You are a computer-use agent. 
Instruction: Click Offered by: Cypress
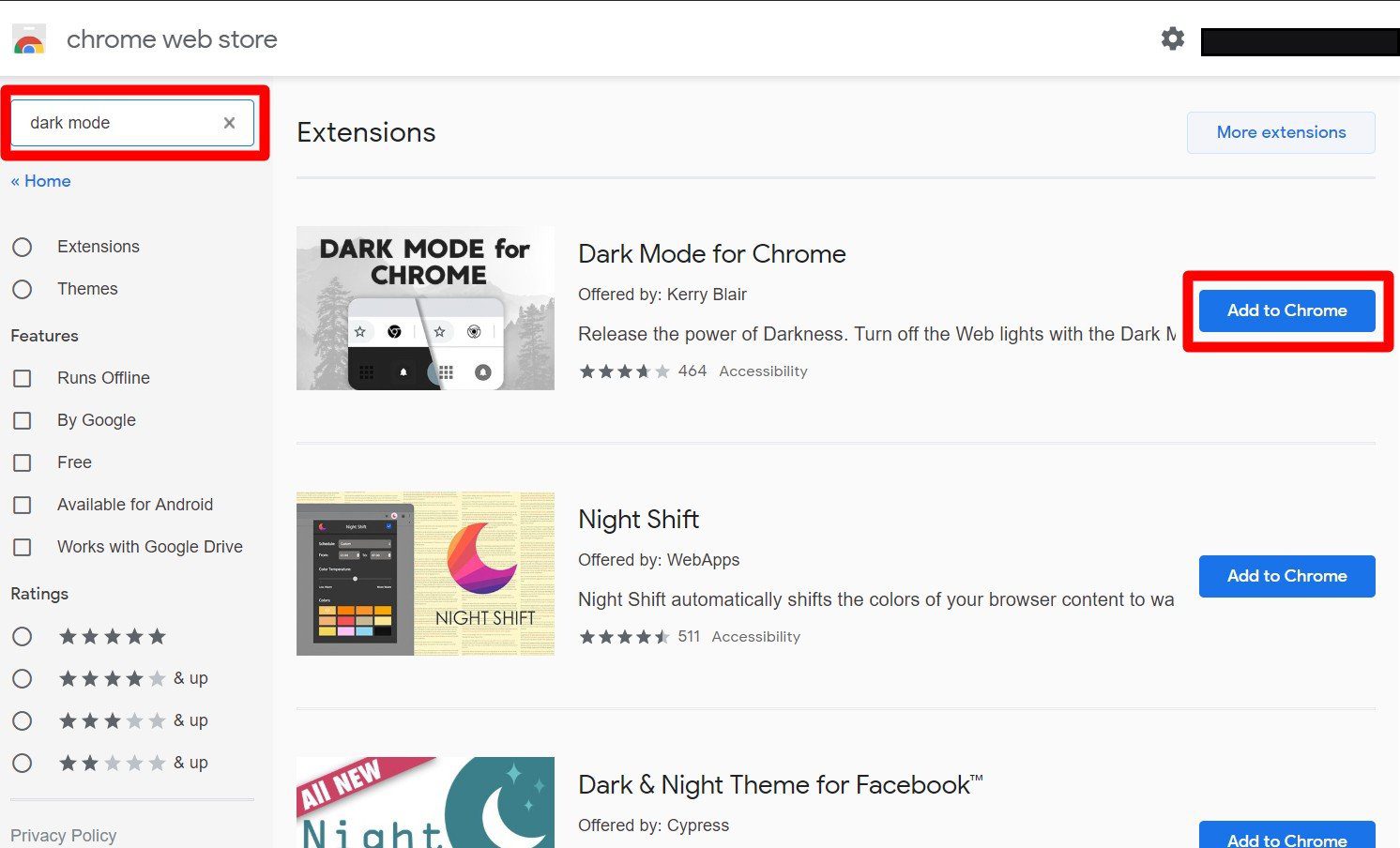point(653,825)
